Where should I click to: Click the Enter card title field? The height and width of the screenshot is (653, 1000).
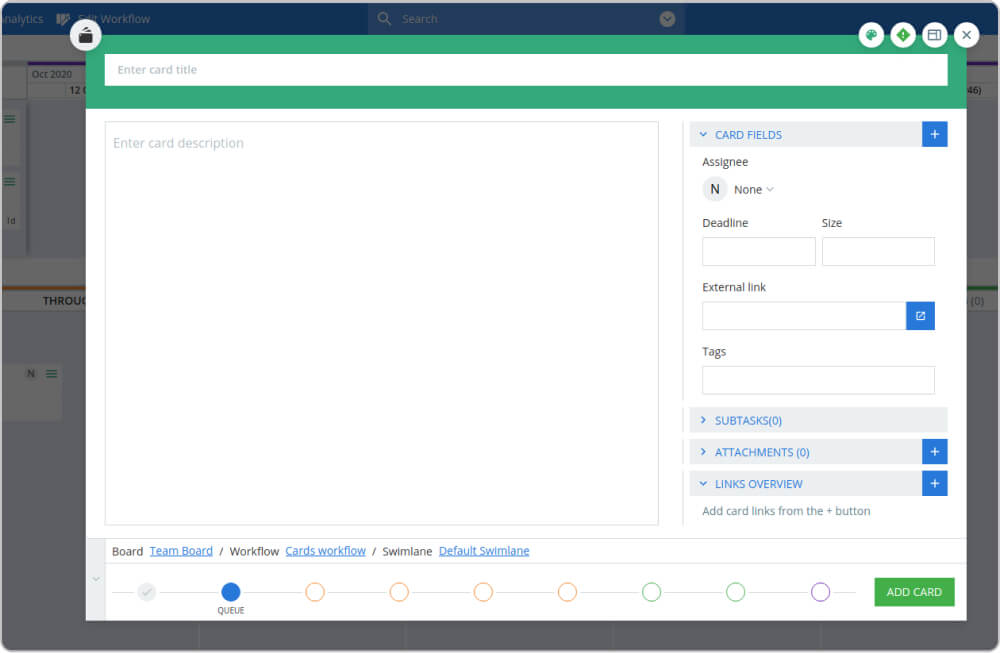tap(525, 70)
